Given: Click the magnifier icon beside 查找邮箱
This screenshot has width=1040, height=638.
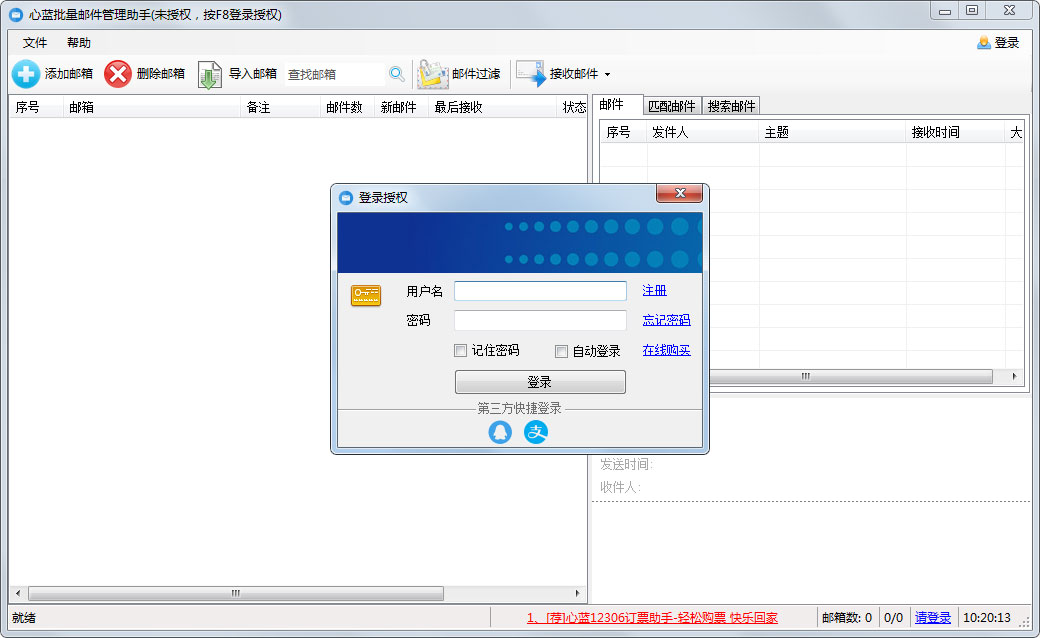Looking at the screenshot, I should coord(397,73).
